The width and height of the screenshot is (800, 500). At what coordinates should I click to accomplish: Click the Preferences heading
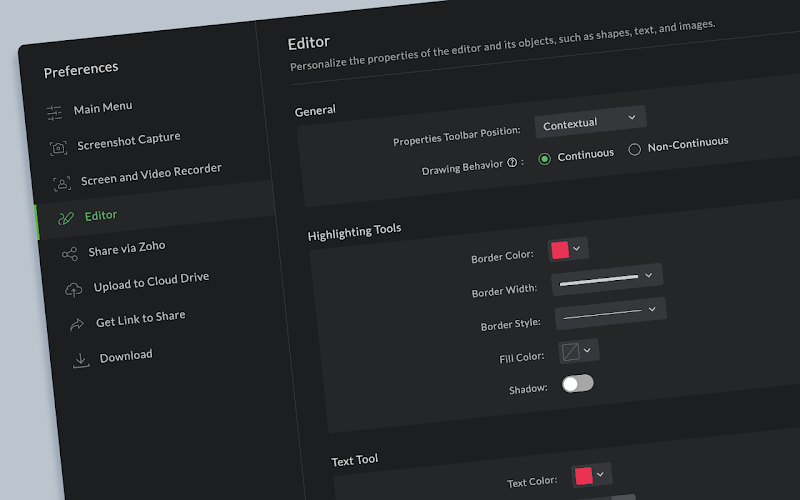pos(81,69)
